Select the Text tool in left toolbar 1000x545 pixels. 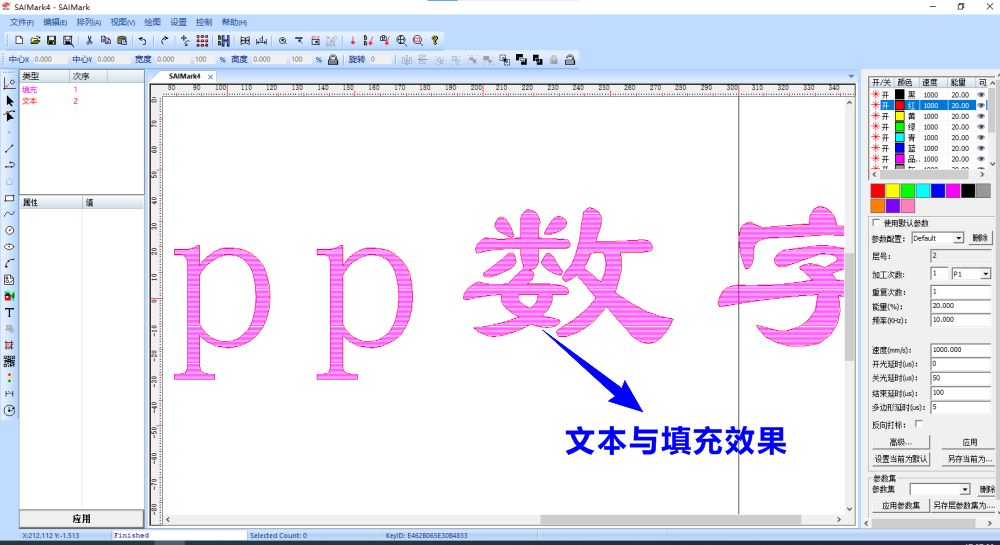[x=10, y=313]
